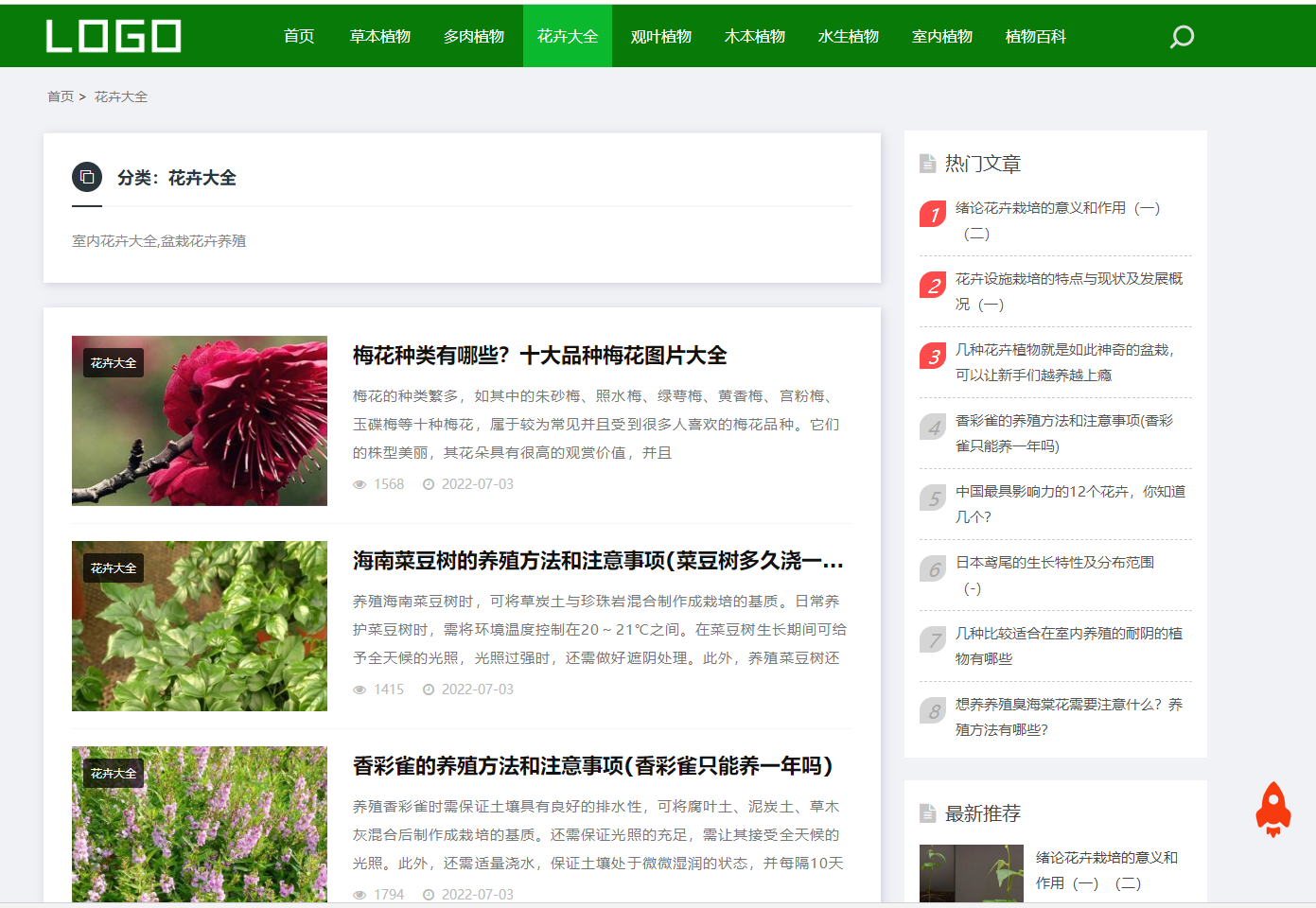The height and width of the screenshot is (908, 1316).
Task: Open hot article 几种花卉植物就是如此神奇的盆栽
Action: [x=1066, y=362]
